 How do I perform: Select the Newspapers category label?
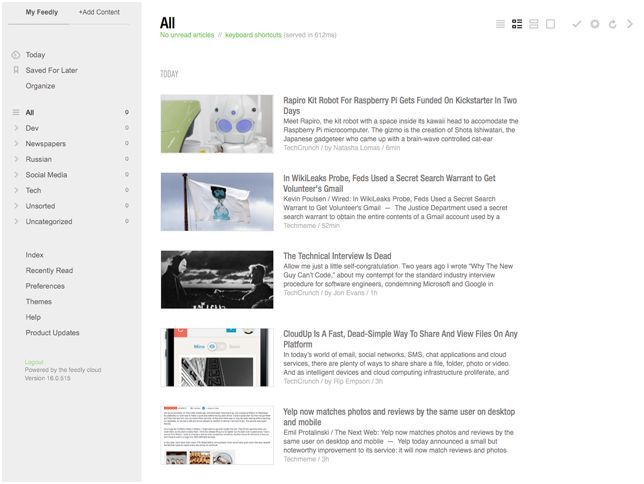coord(46,144)
